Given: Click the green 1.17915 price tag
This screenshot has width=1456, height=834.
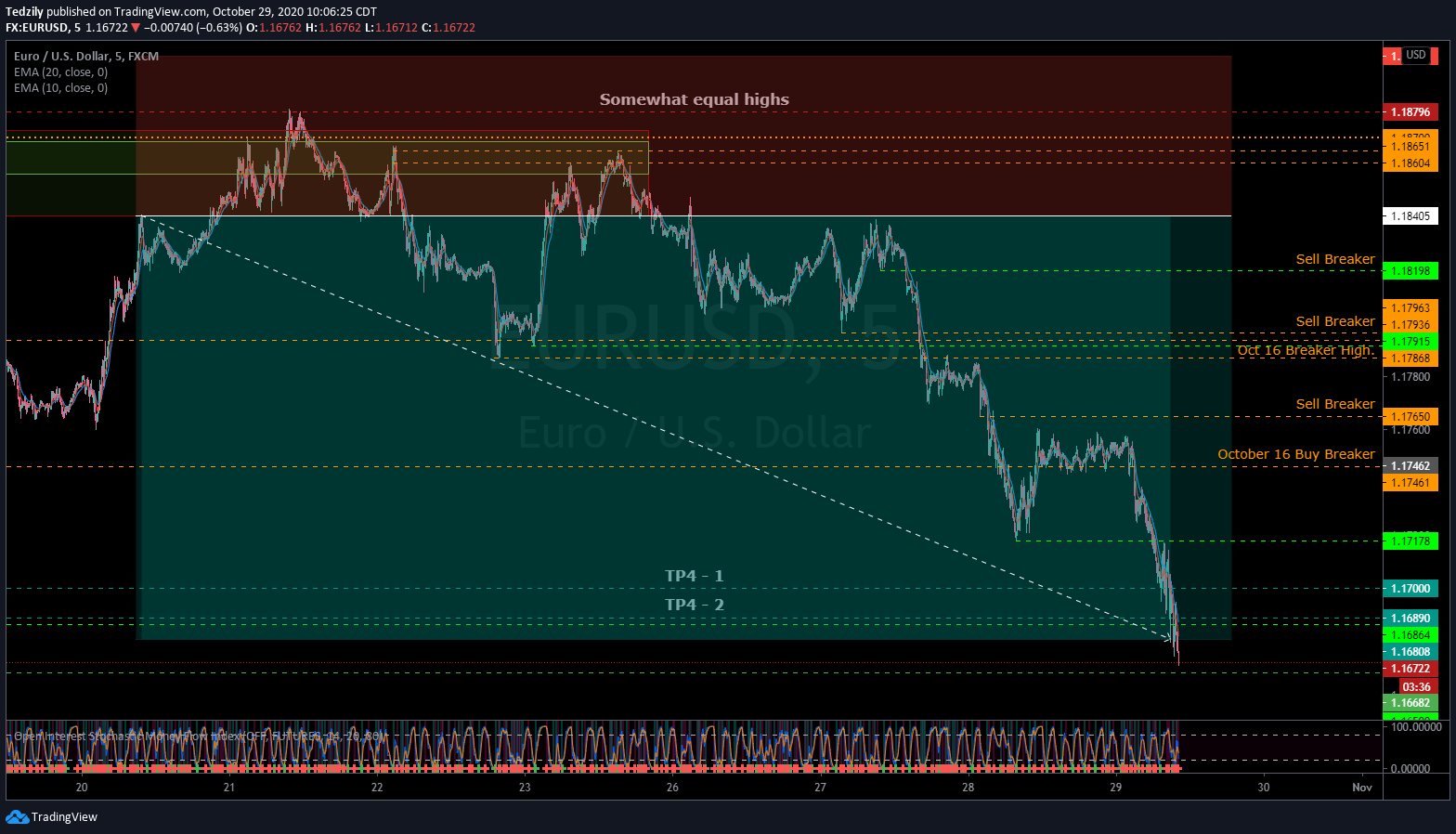Looking at the screenshot, I should pos(1410,342).
